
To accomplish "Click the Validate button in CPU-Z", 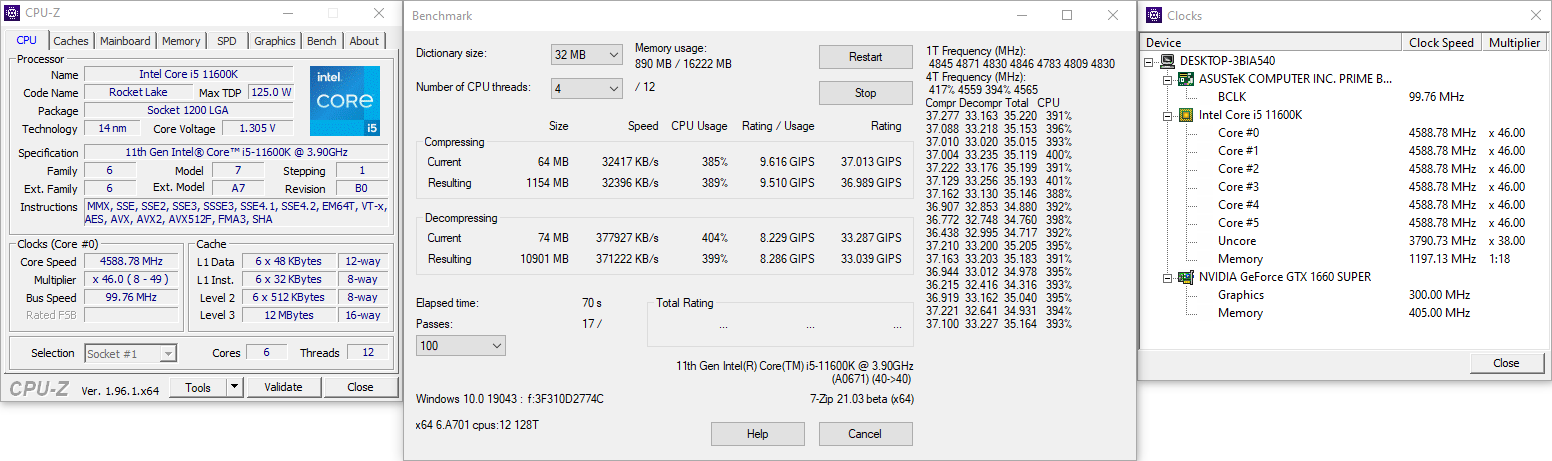I will [x=283, y=387].
